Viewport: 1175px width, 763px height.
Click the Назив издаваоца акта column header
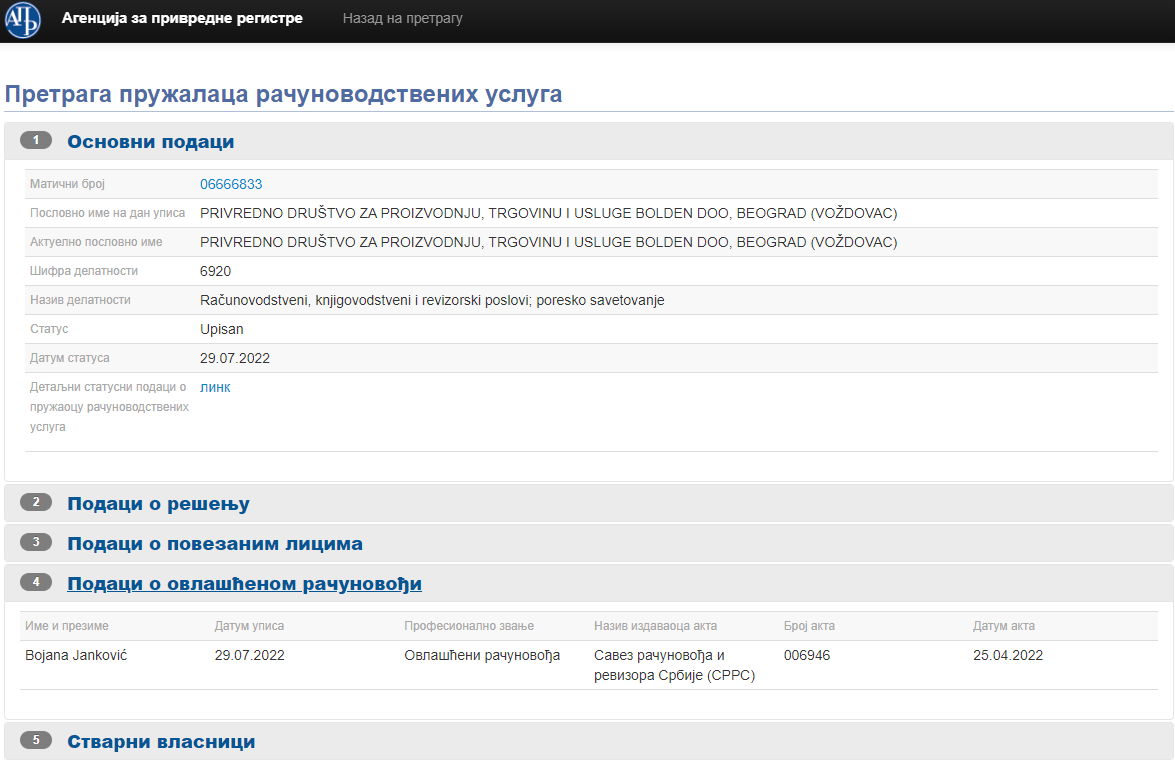click(656, 626)
